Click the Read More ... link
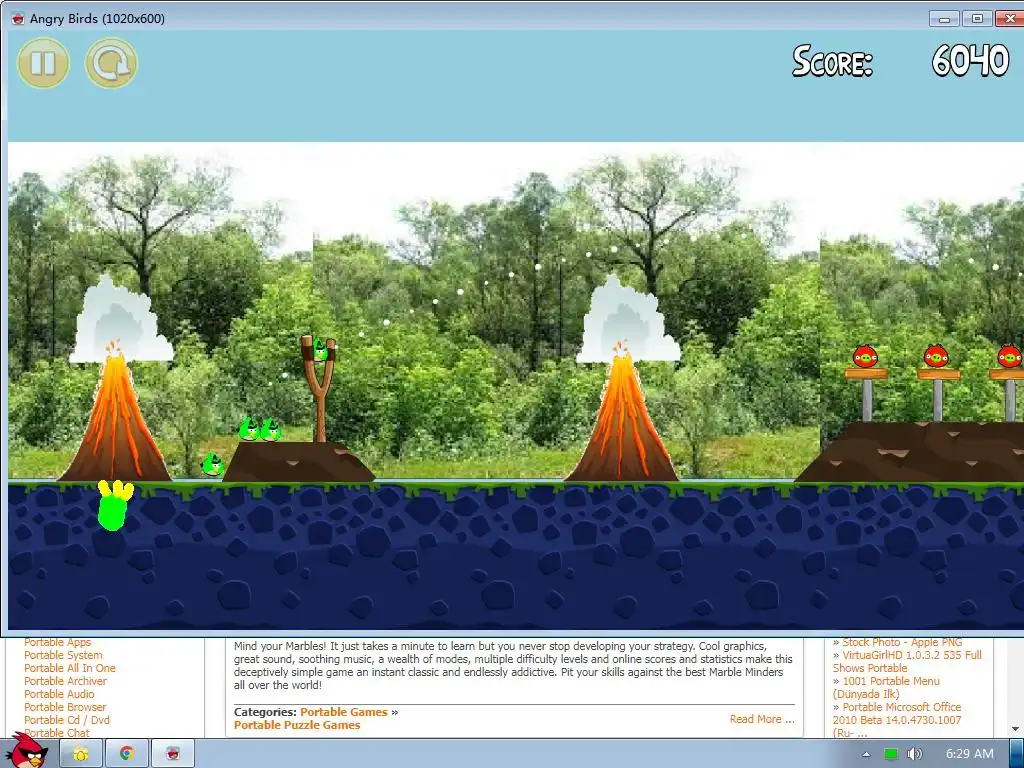1024x768 pixels. [762, 719]
